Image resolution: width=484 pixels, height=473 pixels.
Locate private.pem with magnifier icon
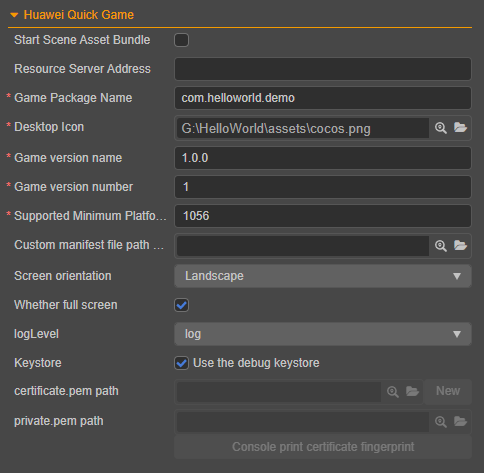point(441,422)
